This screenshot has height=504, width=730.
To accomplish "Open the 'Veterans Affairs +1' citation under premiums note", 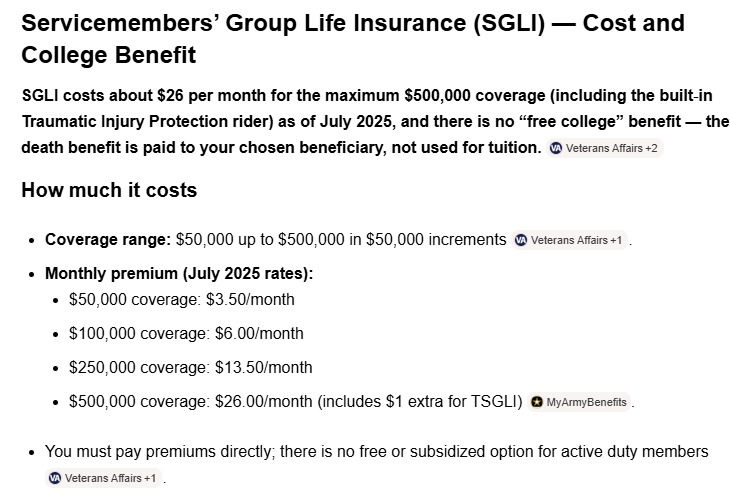I will click(103, 478).
